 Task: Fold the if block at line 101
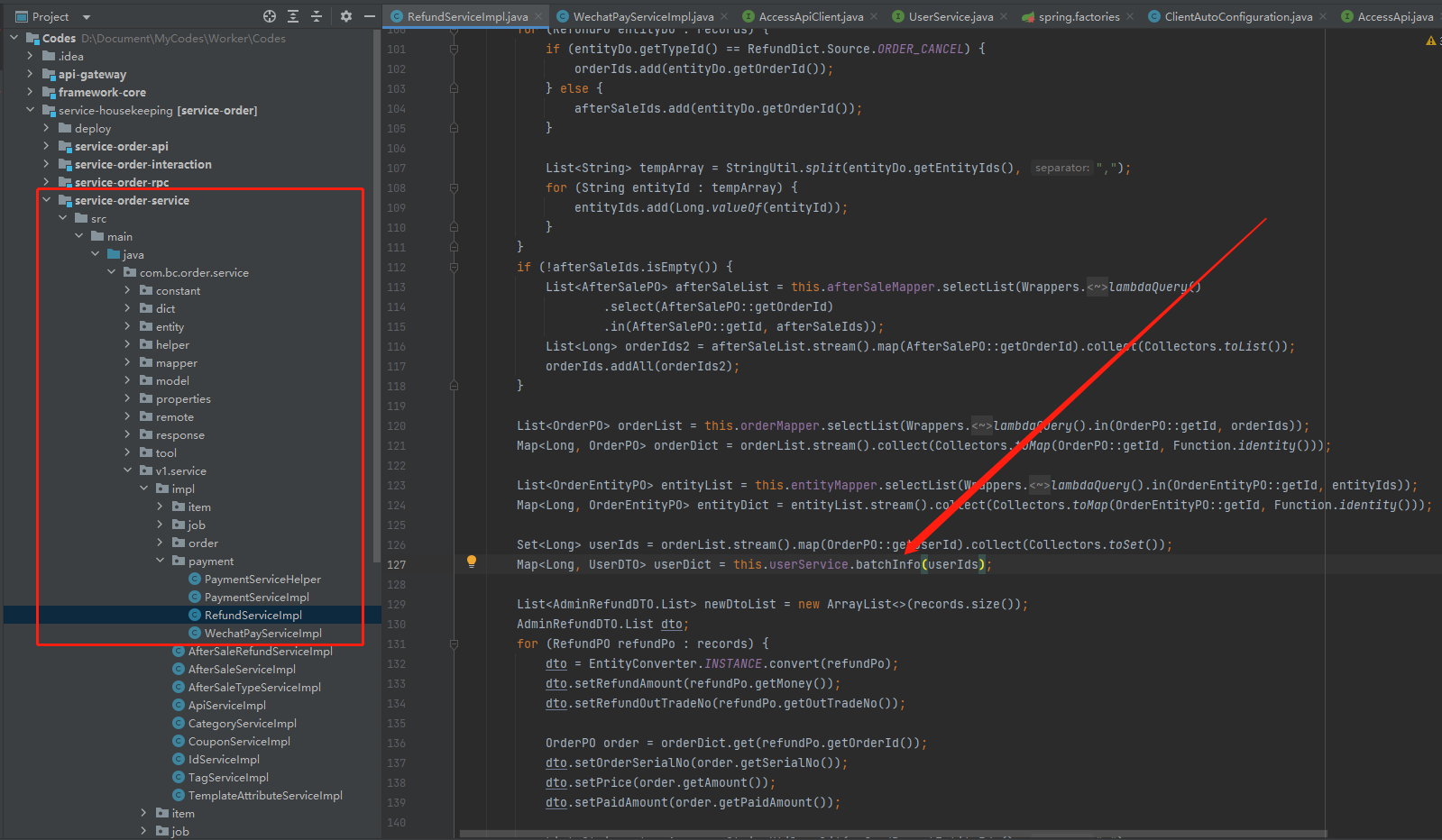coord(454,49)
